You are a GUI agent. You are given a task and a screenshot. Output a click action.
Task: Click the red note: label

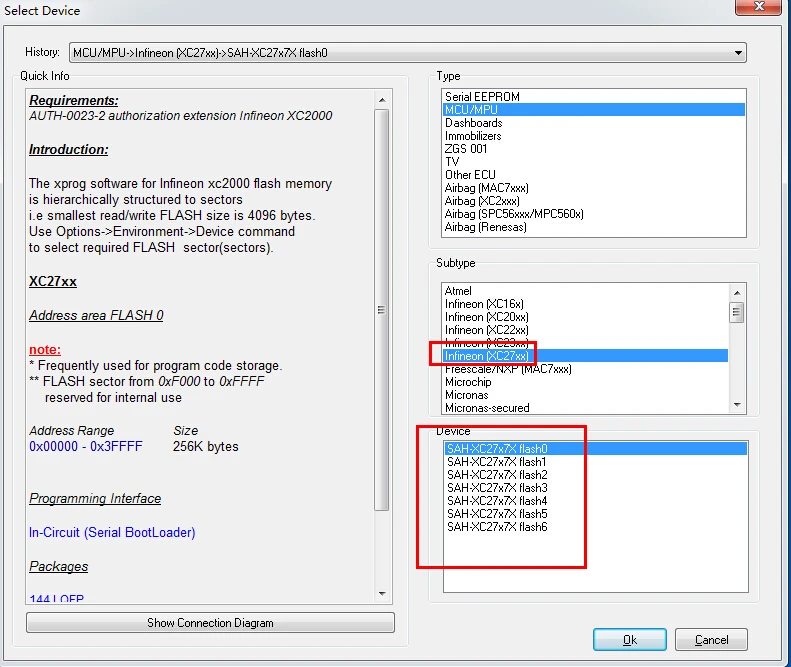[45, 349]
